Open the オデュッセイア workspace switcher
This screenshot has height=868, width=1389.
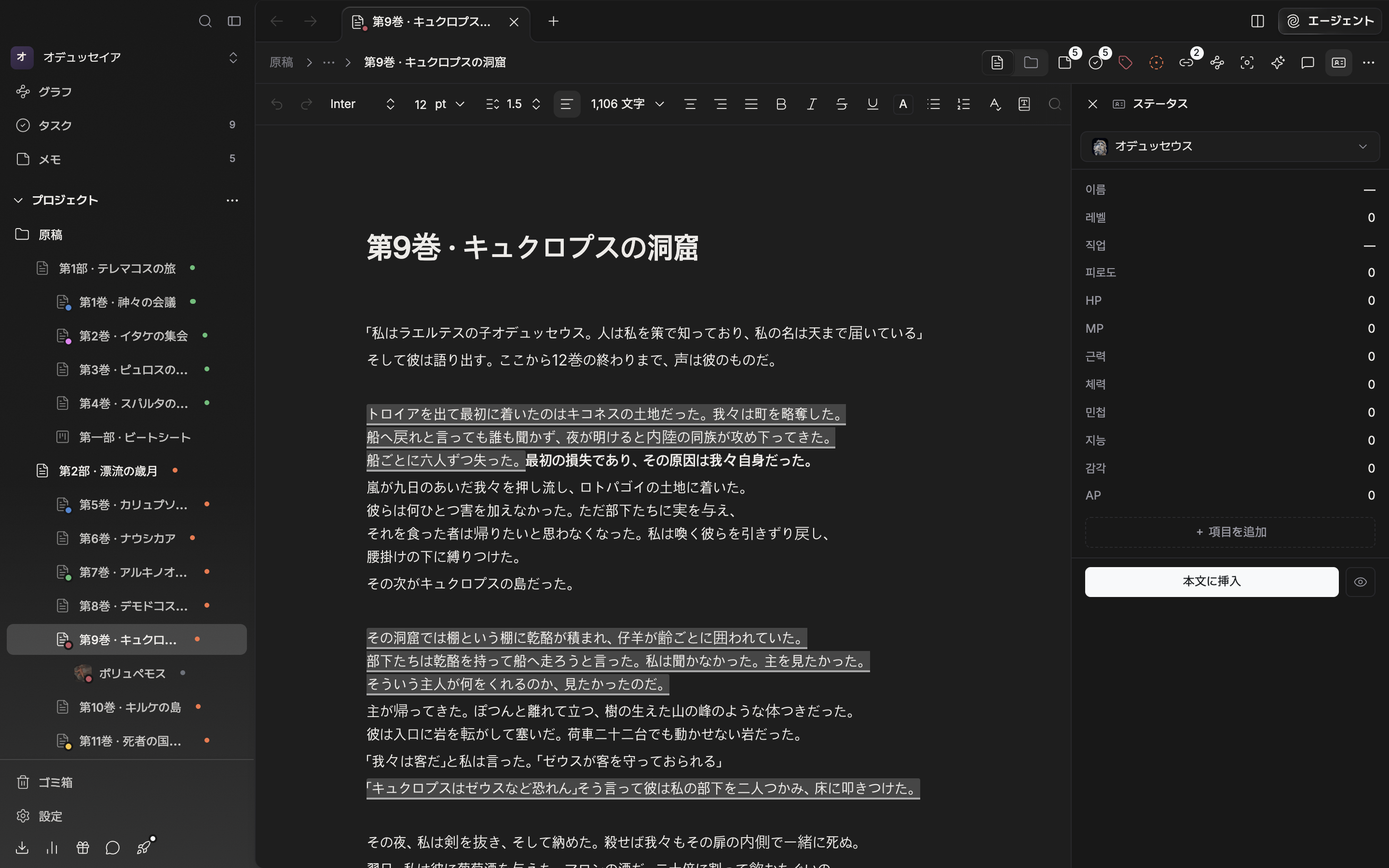[x=125, y=57]
